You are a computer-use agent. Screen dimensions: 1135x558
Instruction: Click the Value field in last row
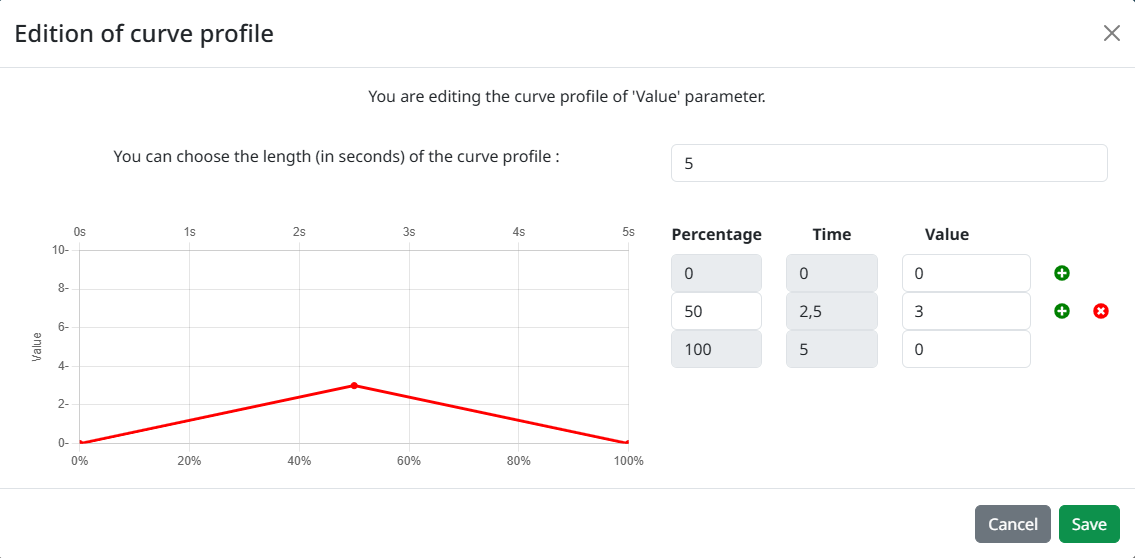tap(966, 350)
